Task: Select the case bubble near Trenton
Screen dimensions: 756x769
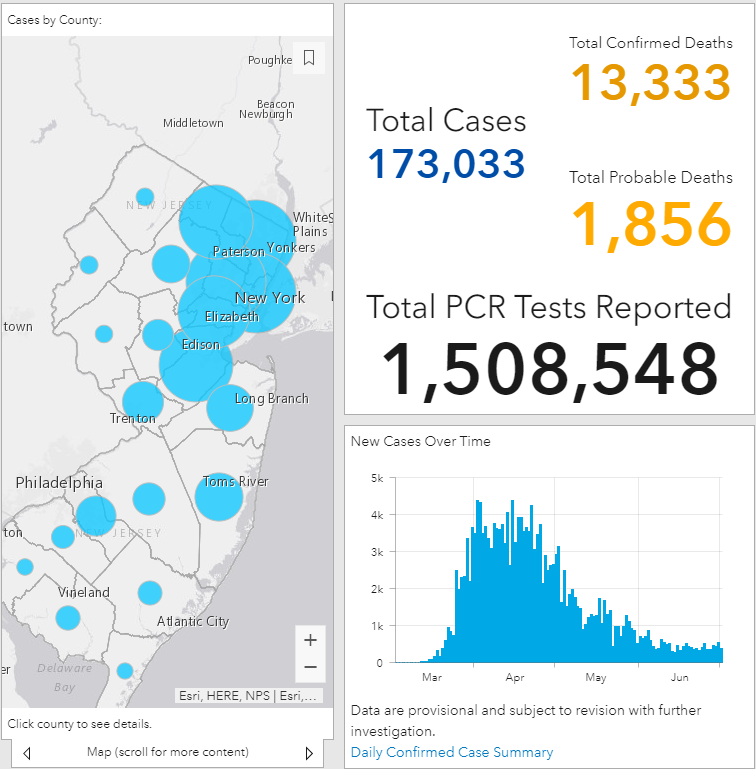Action: pyautogui.click(x=143, y=402)
